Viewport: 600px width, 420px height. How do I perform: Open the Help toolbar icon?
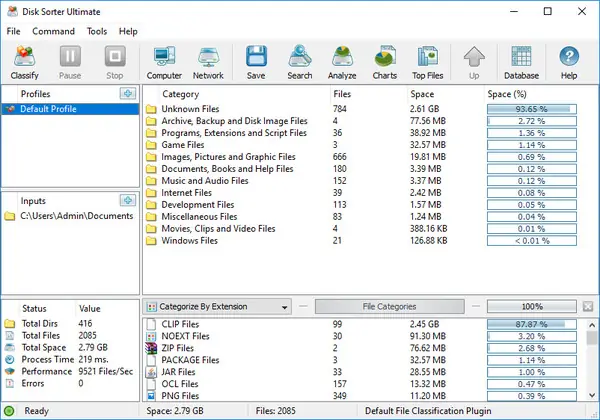click(569, 63)
